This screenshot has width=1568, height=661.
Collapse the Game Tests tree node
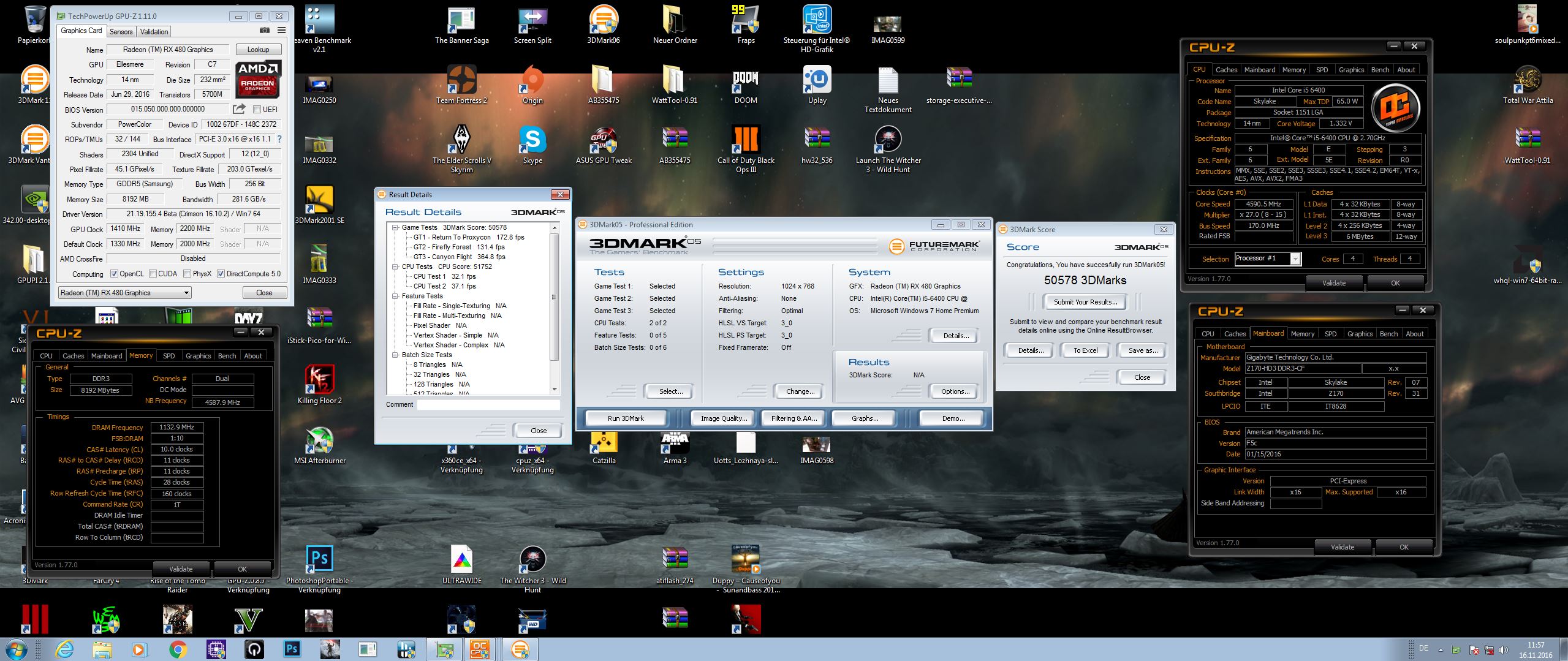(395, 227)
